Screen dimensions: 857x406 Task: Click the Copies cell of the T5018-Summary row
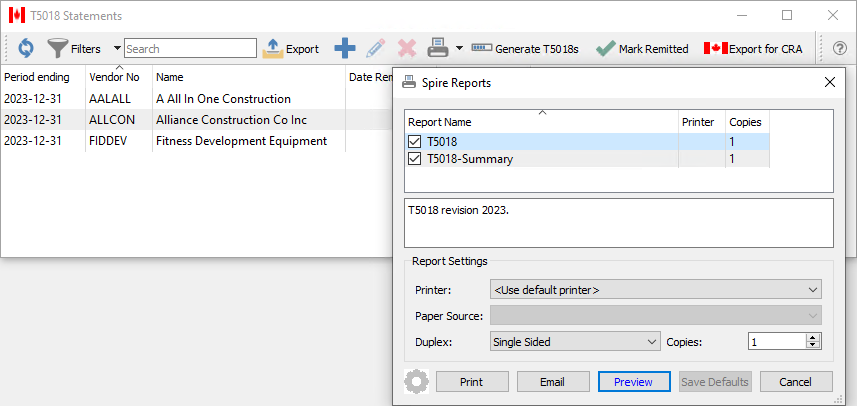(747, 159)
